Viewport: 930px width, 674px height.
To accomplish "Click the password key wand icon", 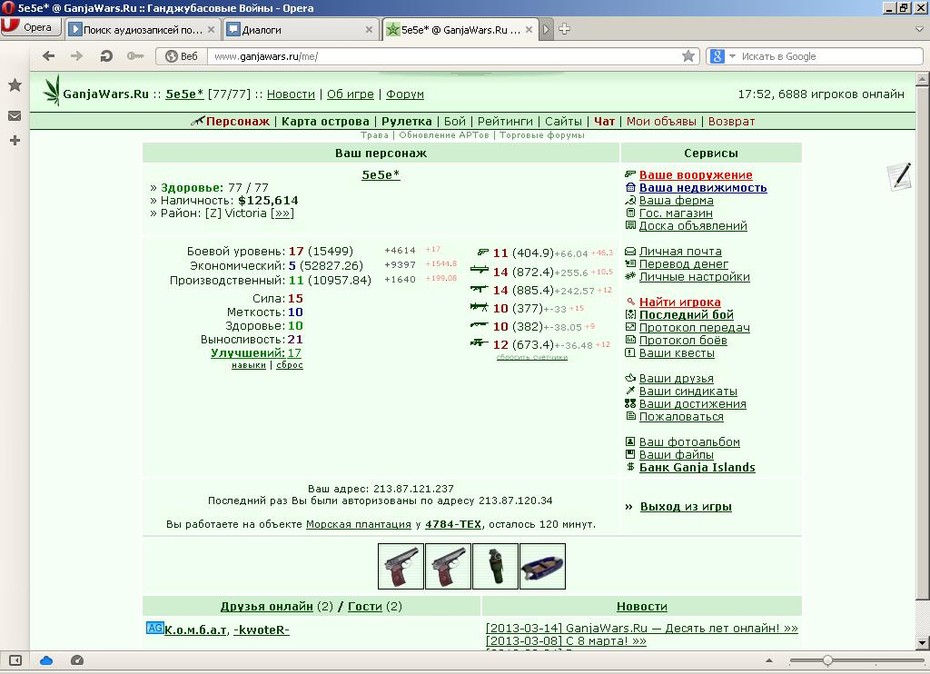I will (135, 56).
